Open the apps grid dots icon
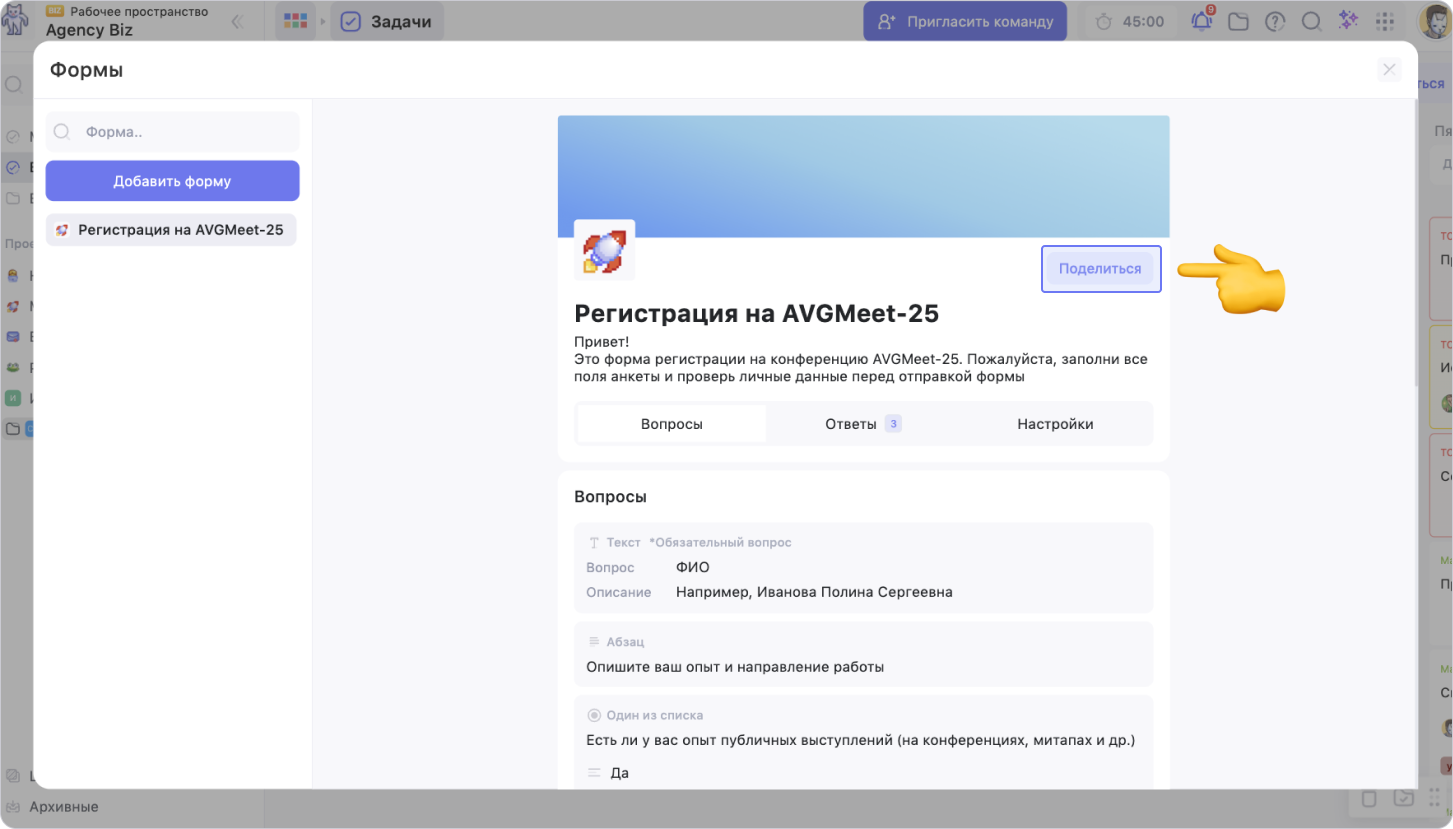The height and width of the screenshot is (829, 1453). pos(1385,21)
